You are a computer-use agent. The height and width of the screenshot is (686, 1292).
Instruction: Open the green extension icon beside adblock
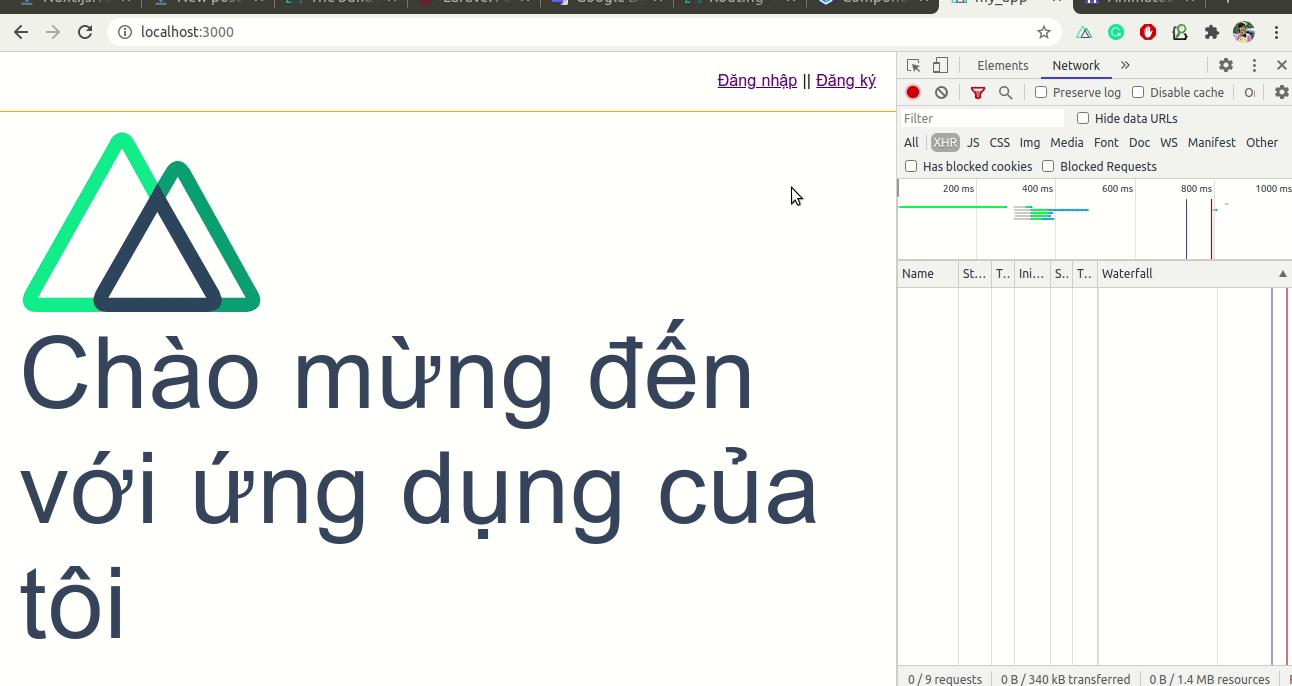coord(1180,32)
